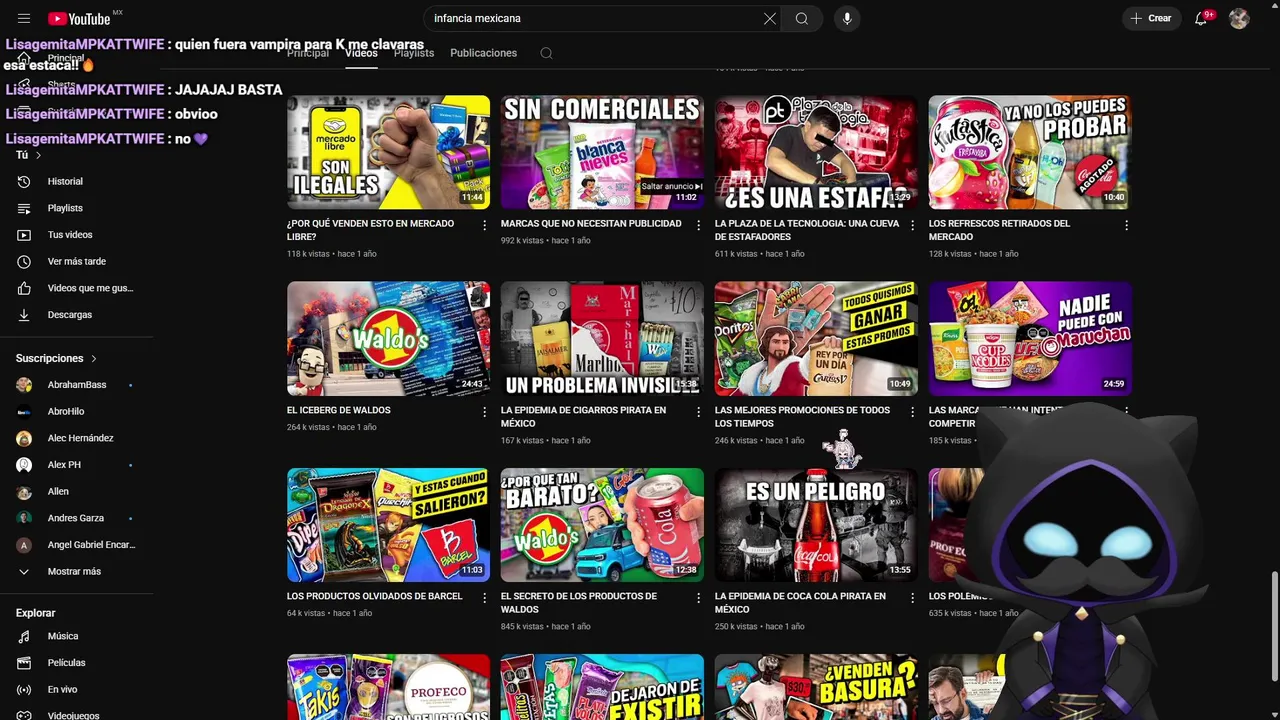Start voice search with microphone

pos(847,18)
